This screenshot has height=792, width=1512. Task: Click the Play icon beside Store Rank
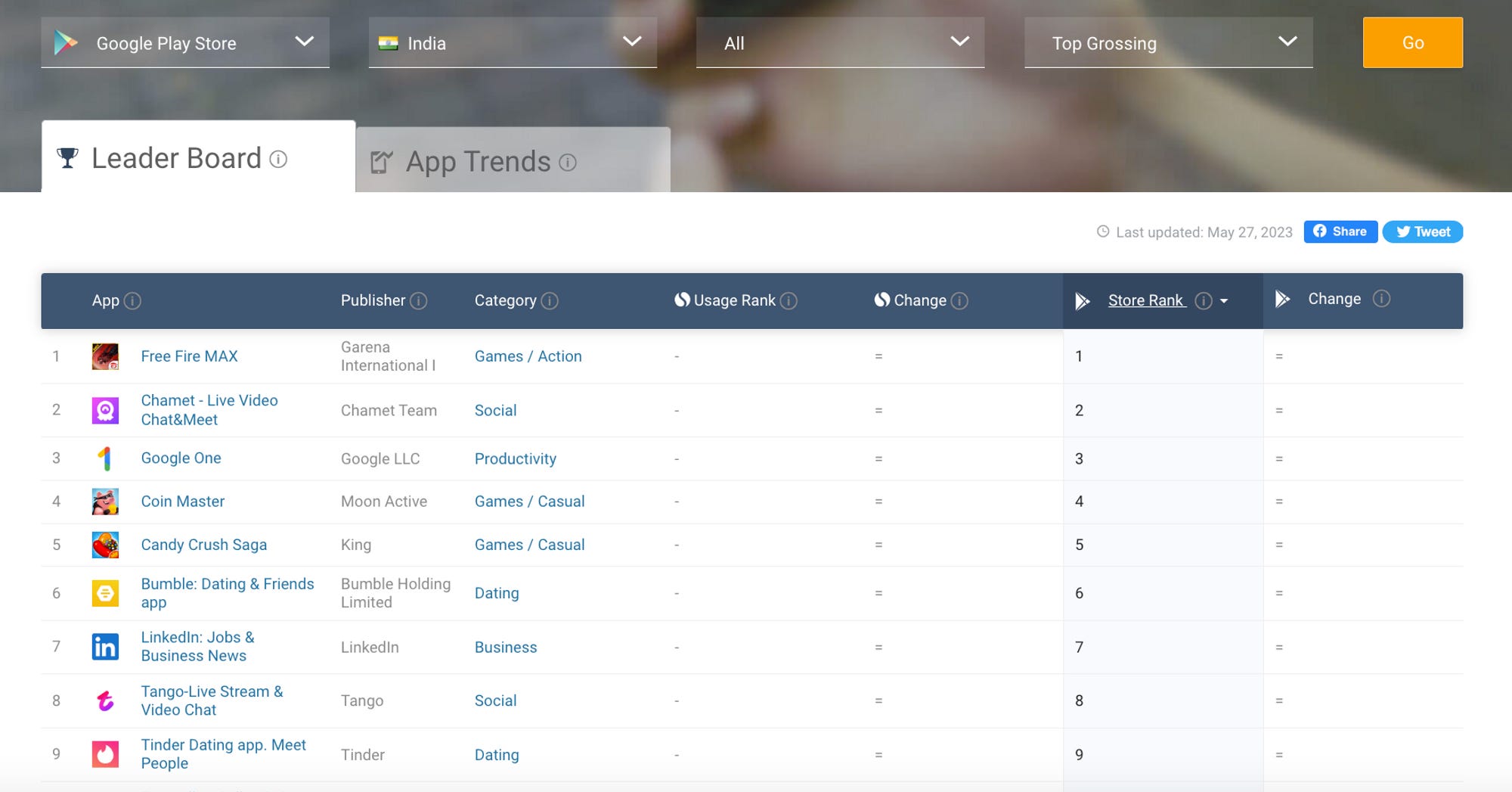(1083, 301)
